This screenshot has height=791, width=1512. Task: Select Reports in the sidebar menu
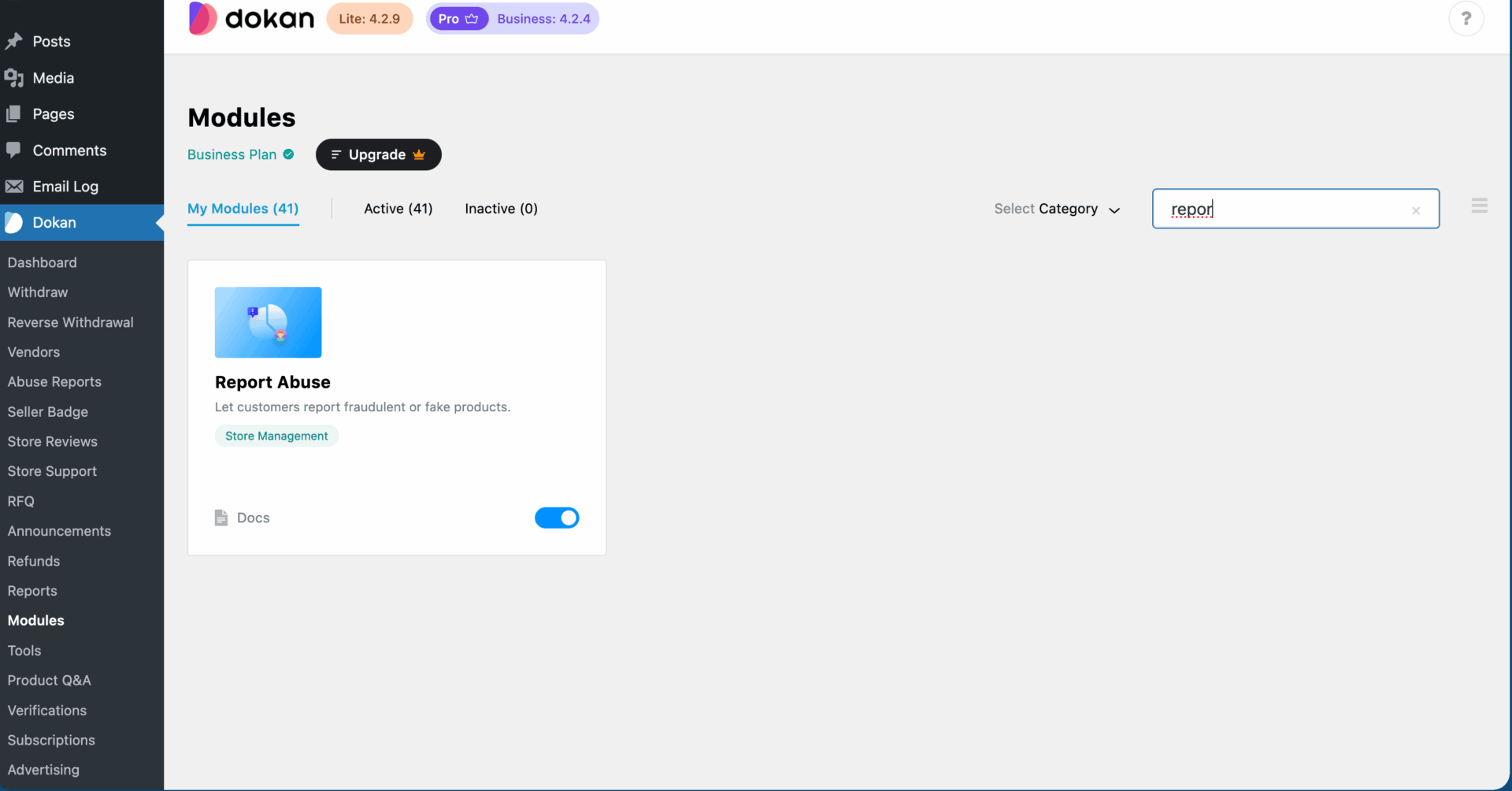click(32, 591)
